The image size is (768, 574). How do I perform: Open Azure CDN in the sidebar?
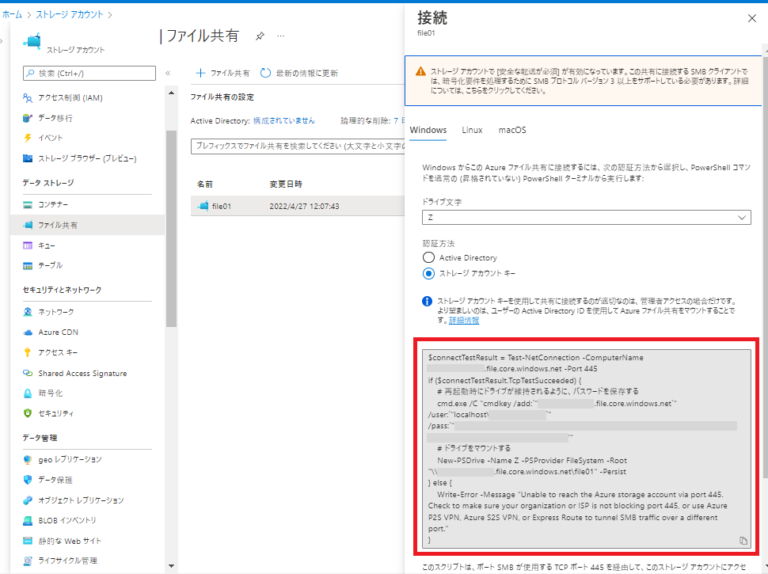58,332
